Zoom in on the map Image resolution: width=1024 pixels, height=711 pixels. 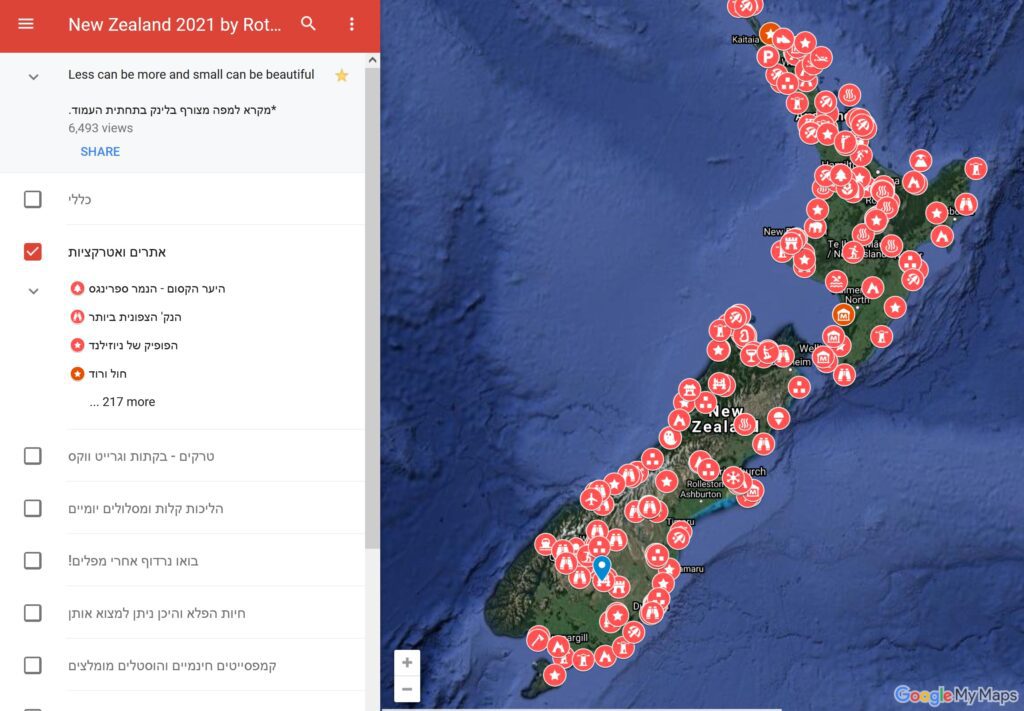pyautogui.click(x=407, y=662)
